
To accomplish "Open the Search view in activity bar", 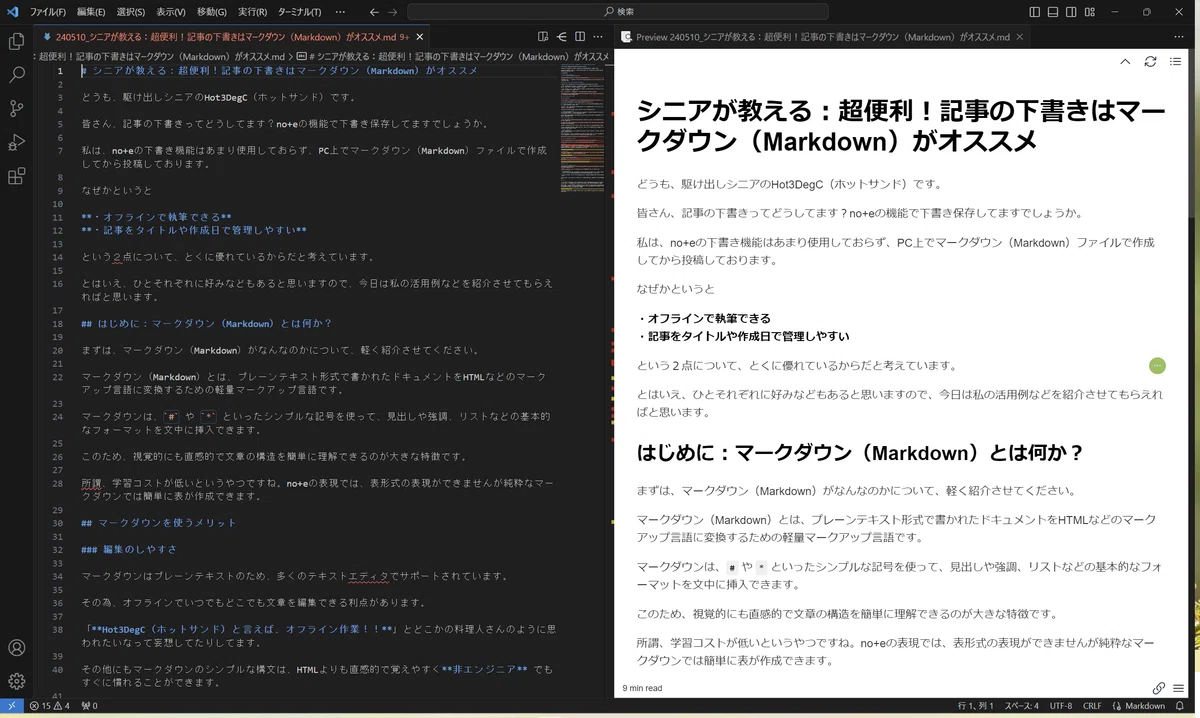I will coord(16,75).
